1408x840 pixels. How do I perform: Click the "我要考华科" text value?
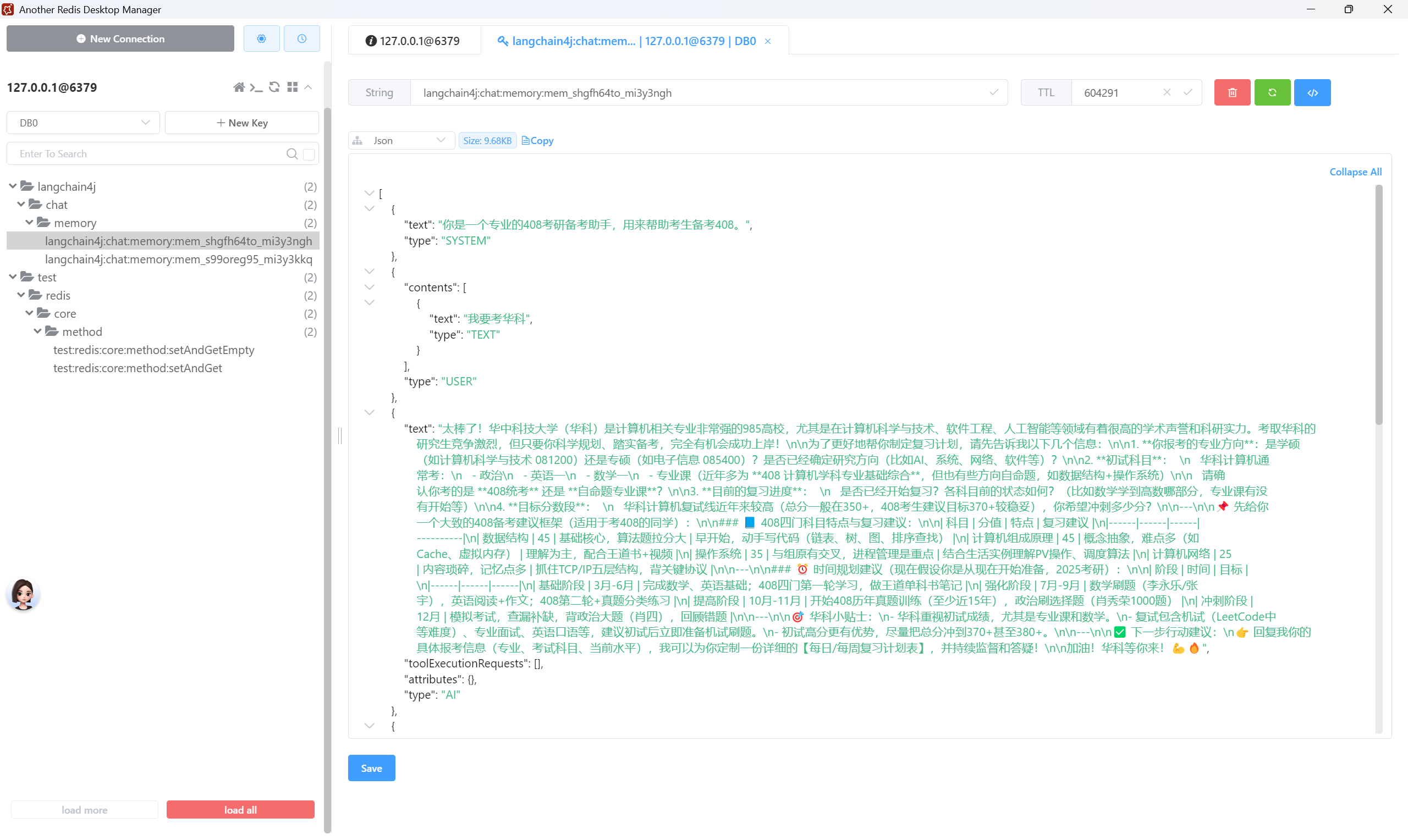click(498, 319)
